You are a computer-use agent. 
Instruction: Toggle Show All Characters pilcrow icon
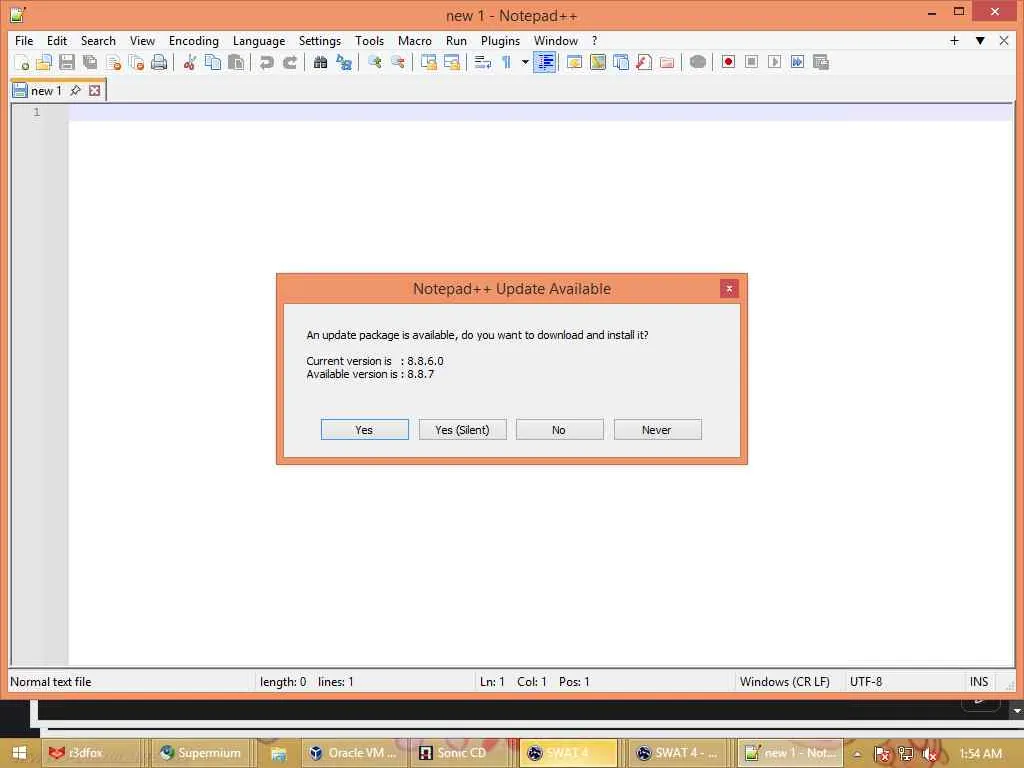(x=506, y=62)
